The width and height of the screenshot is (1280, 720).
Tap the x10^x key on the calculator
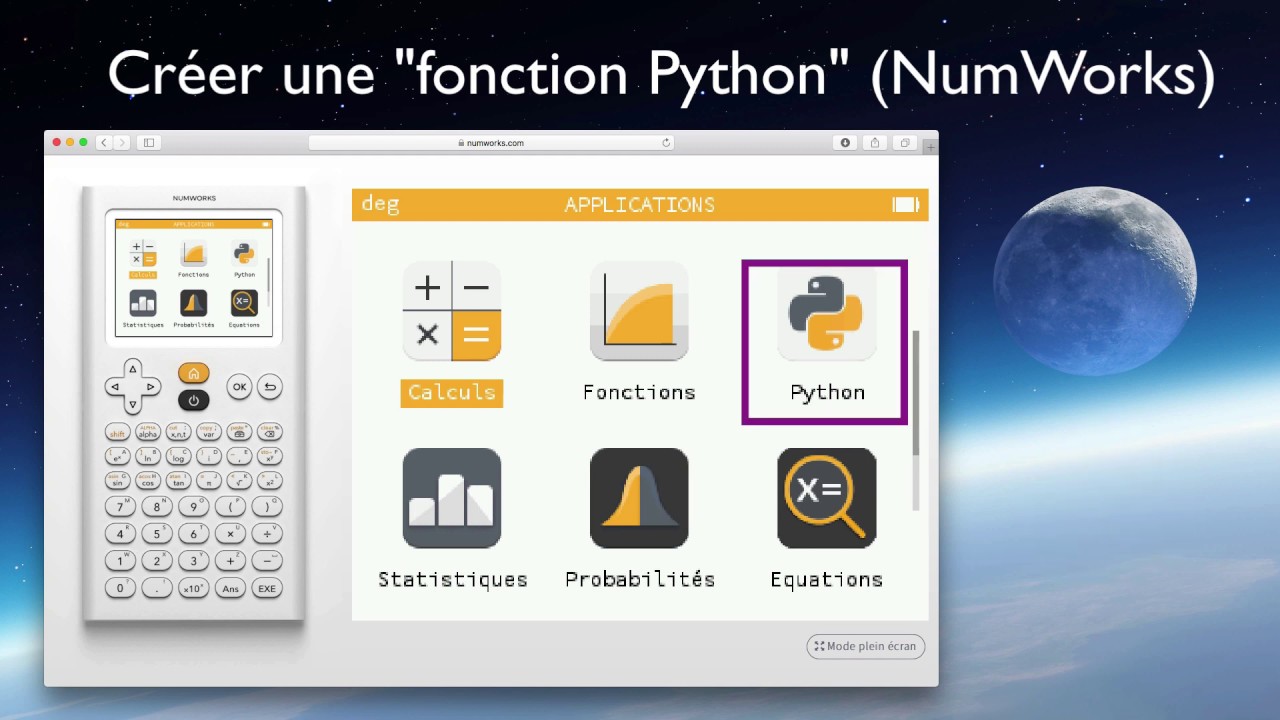194,588
